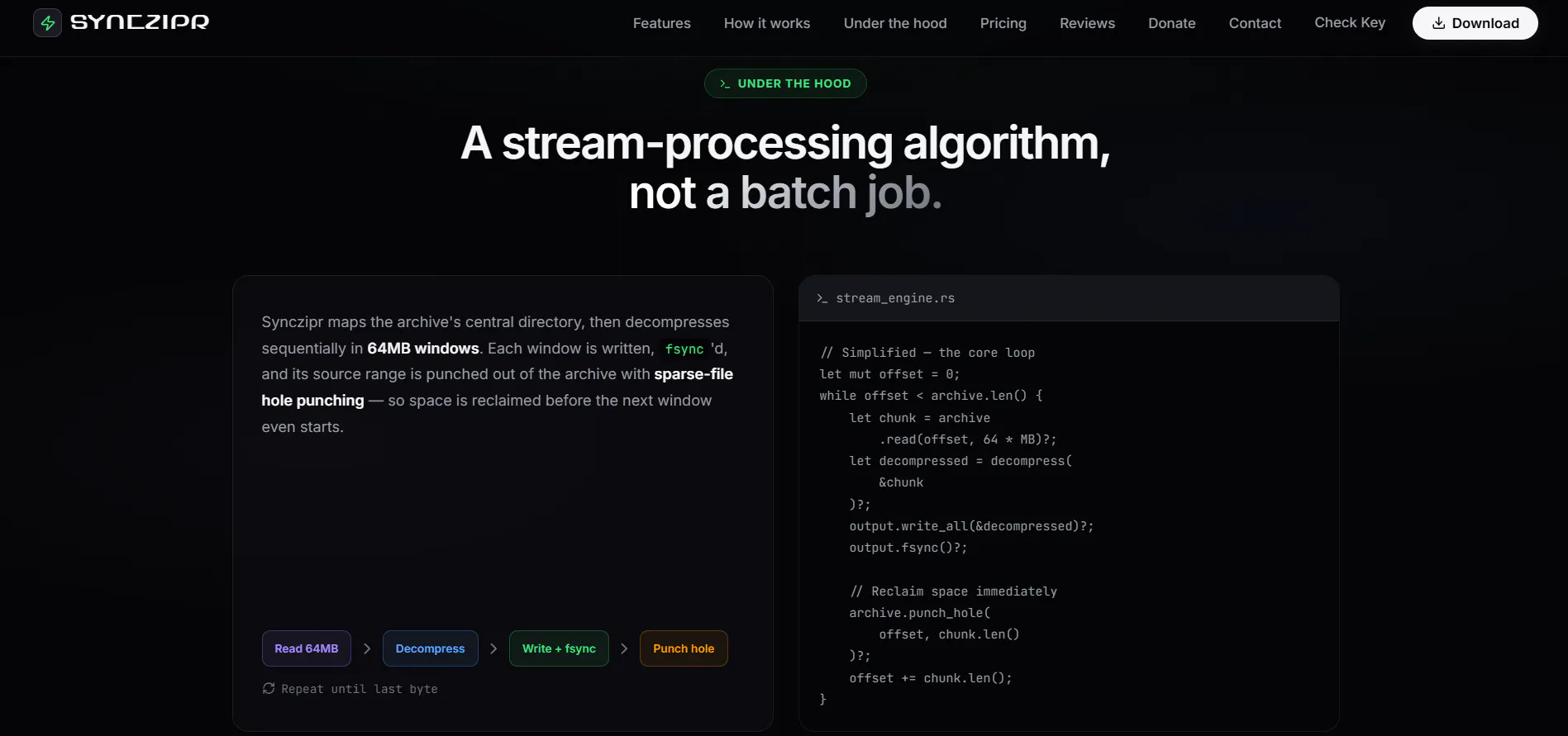This screenshot has height=736, width=1568.
Task: Click code line 'let decompressed = decompress('
Action: coord(960,461)
